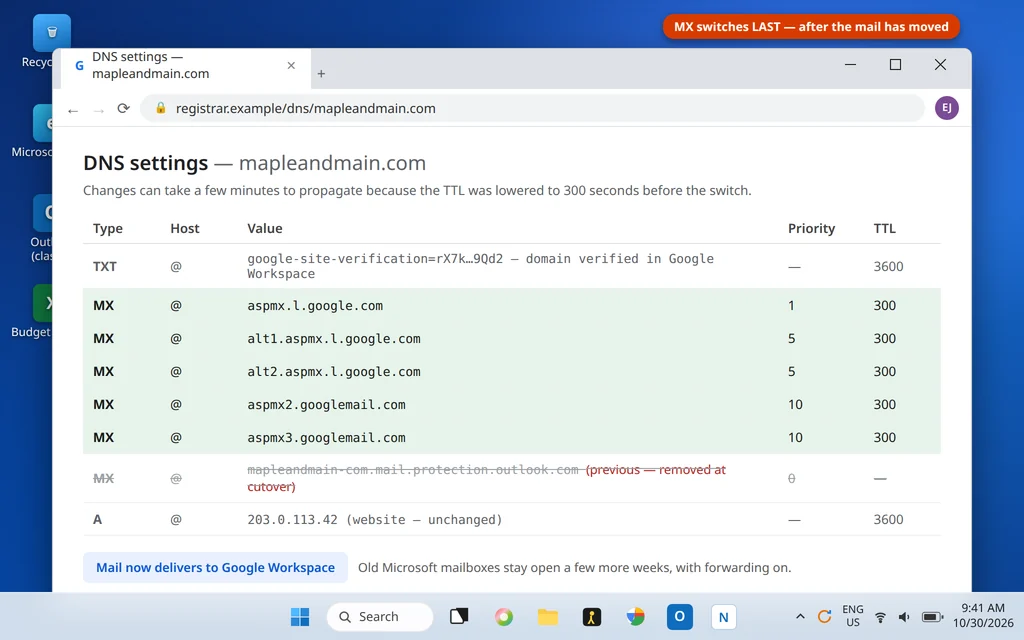Open Wi-Fi network settings icon
The width and height of the screenshot is (1024, 640).
point(880,617)
